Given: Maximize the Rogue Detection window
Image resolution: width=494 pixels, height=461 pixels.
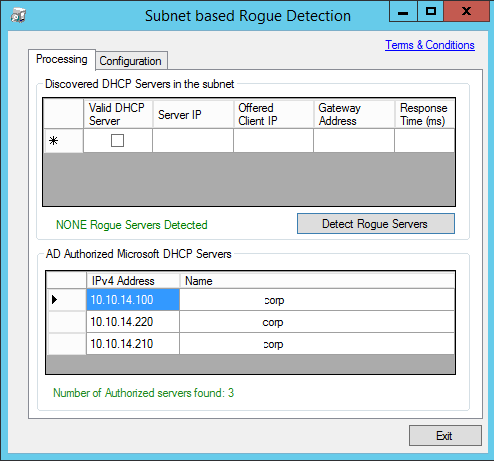Looking at the screenshot, I should pyautogui.click(x=430, y=12).
